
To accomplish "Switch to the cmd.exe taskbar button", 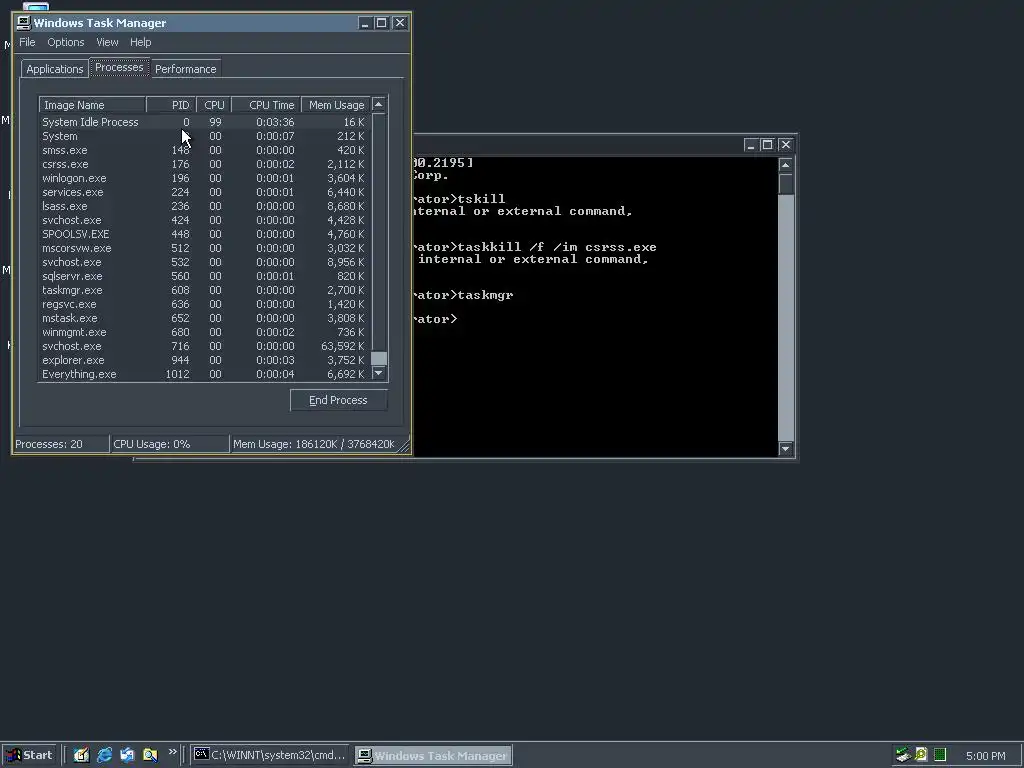I will (270, 755).
